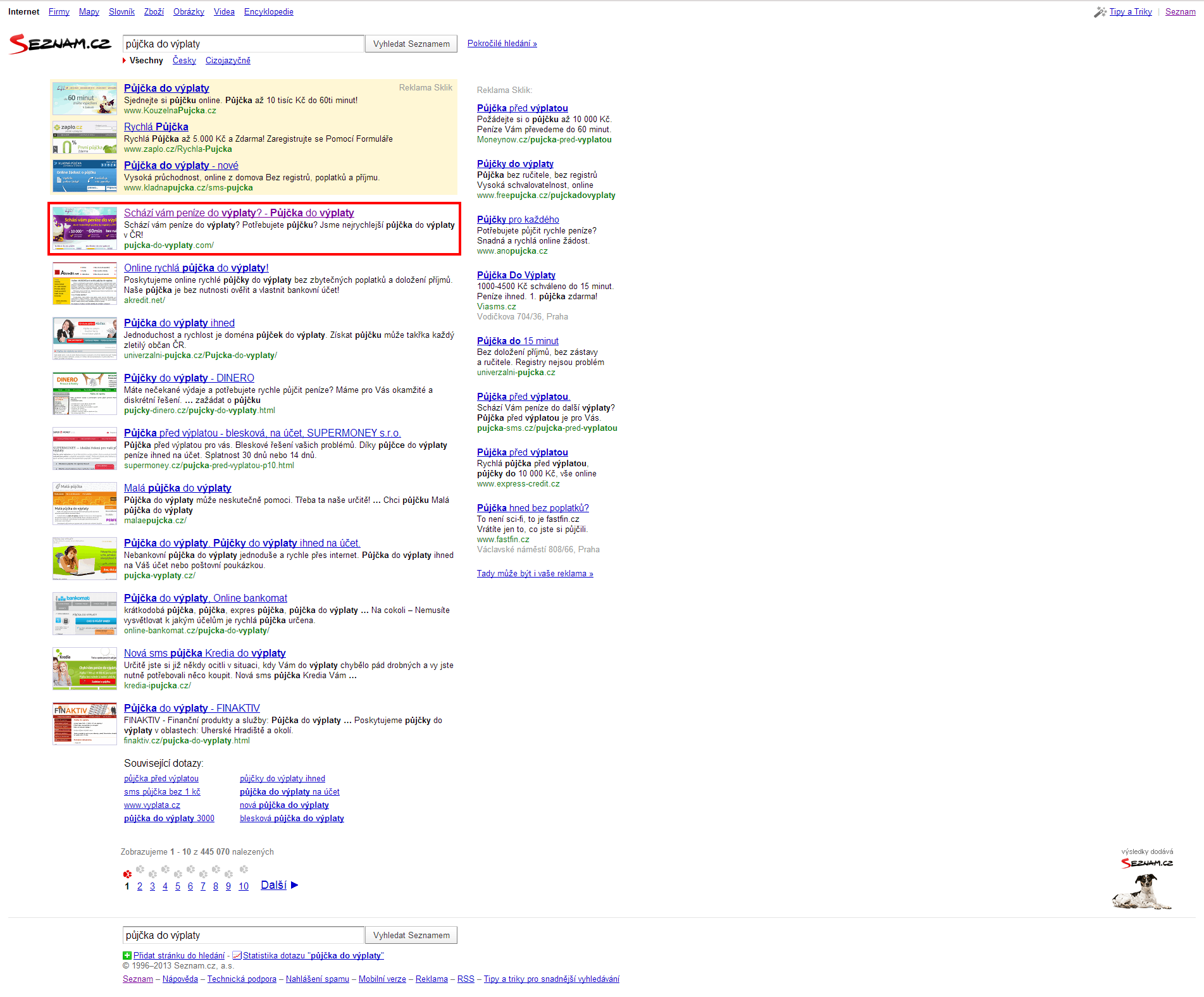Open the Kredia result thumbnail
1204x997 pixels.
click(x=85, y=669)
